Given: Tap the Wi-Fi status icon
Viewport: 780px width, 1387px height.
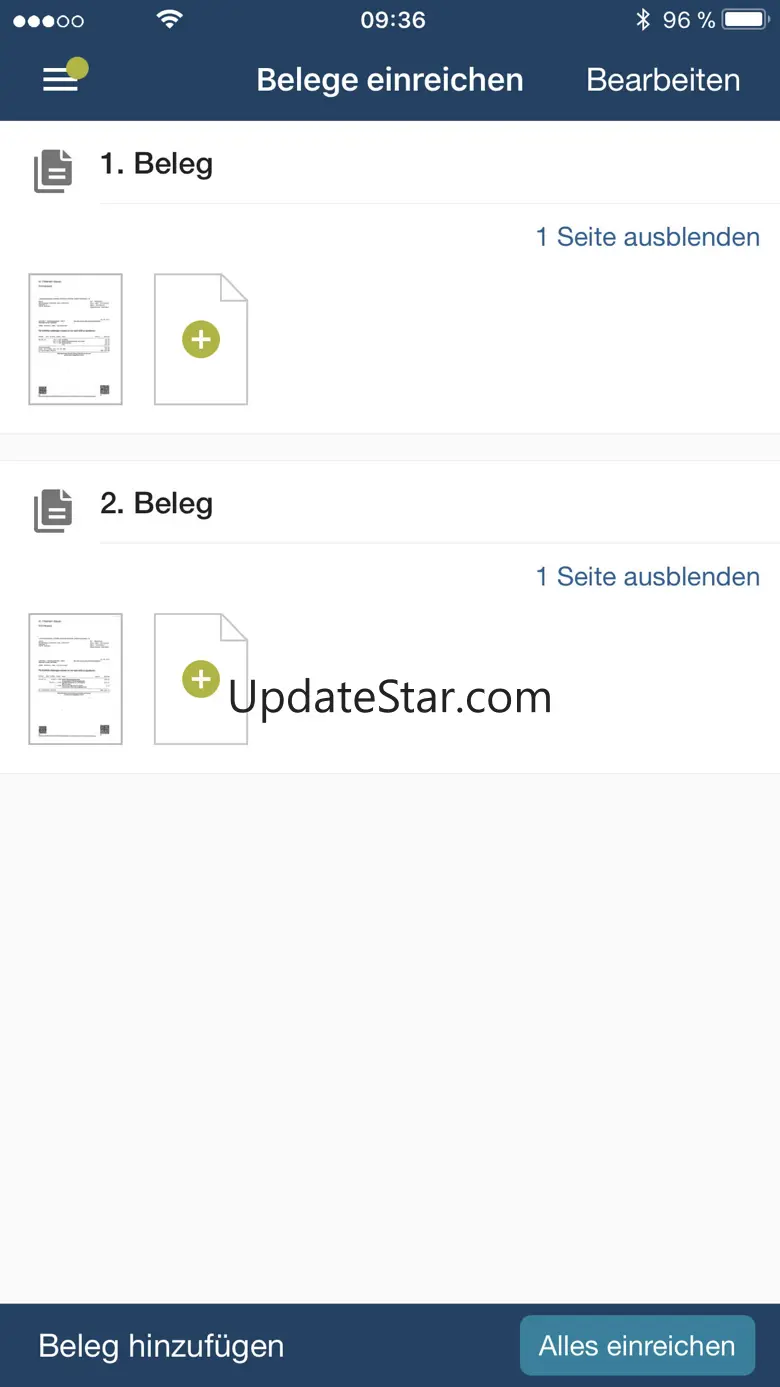Looking at the screenshot, I should coord(171,20).
